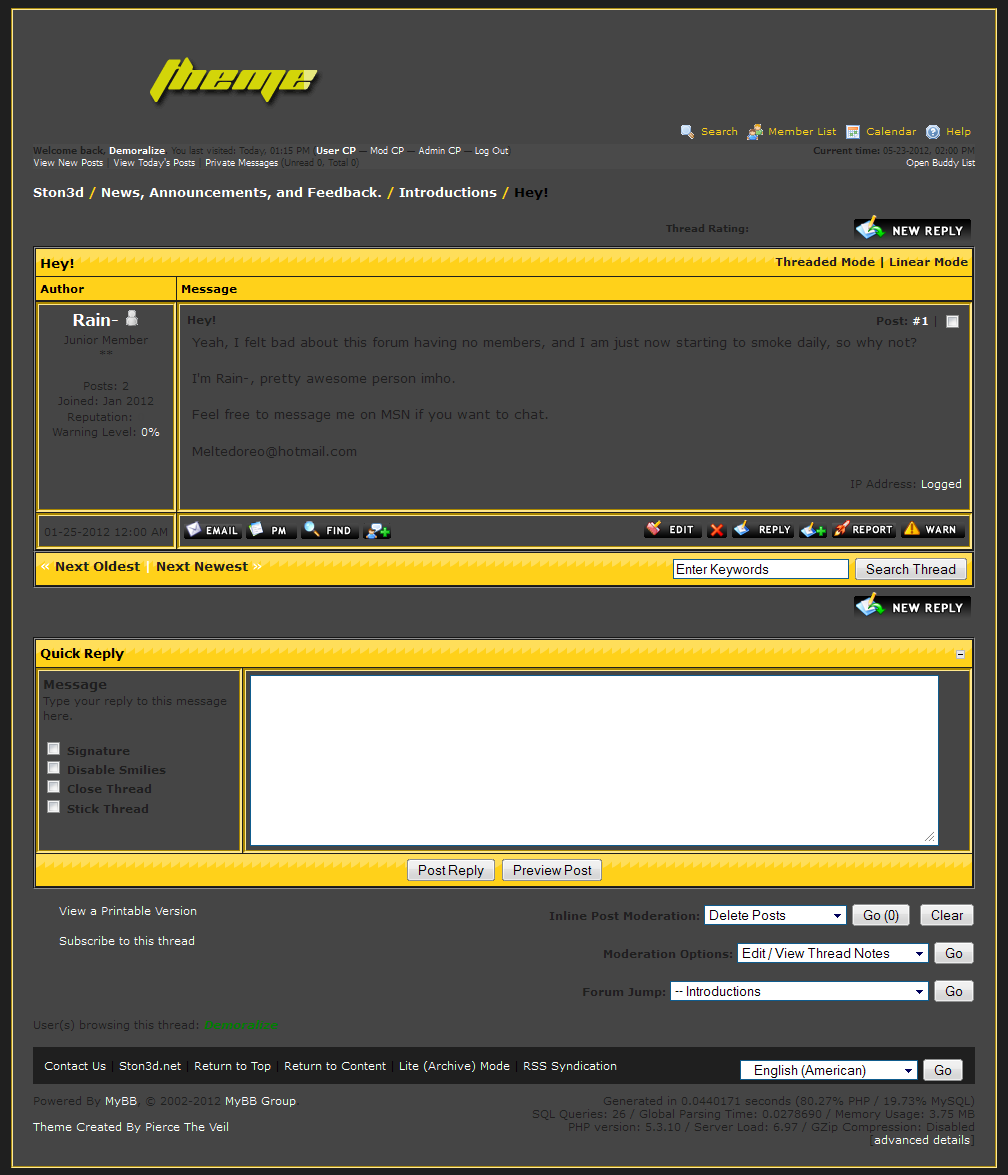Open the Inline Post Moderation dropdown
This screenshot has width=1008, height=1175.
point(775,915)
